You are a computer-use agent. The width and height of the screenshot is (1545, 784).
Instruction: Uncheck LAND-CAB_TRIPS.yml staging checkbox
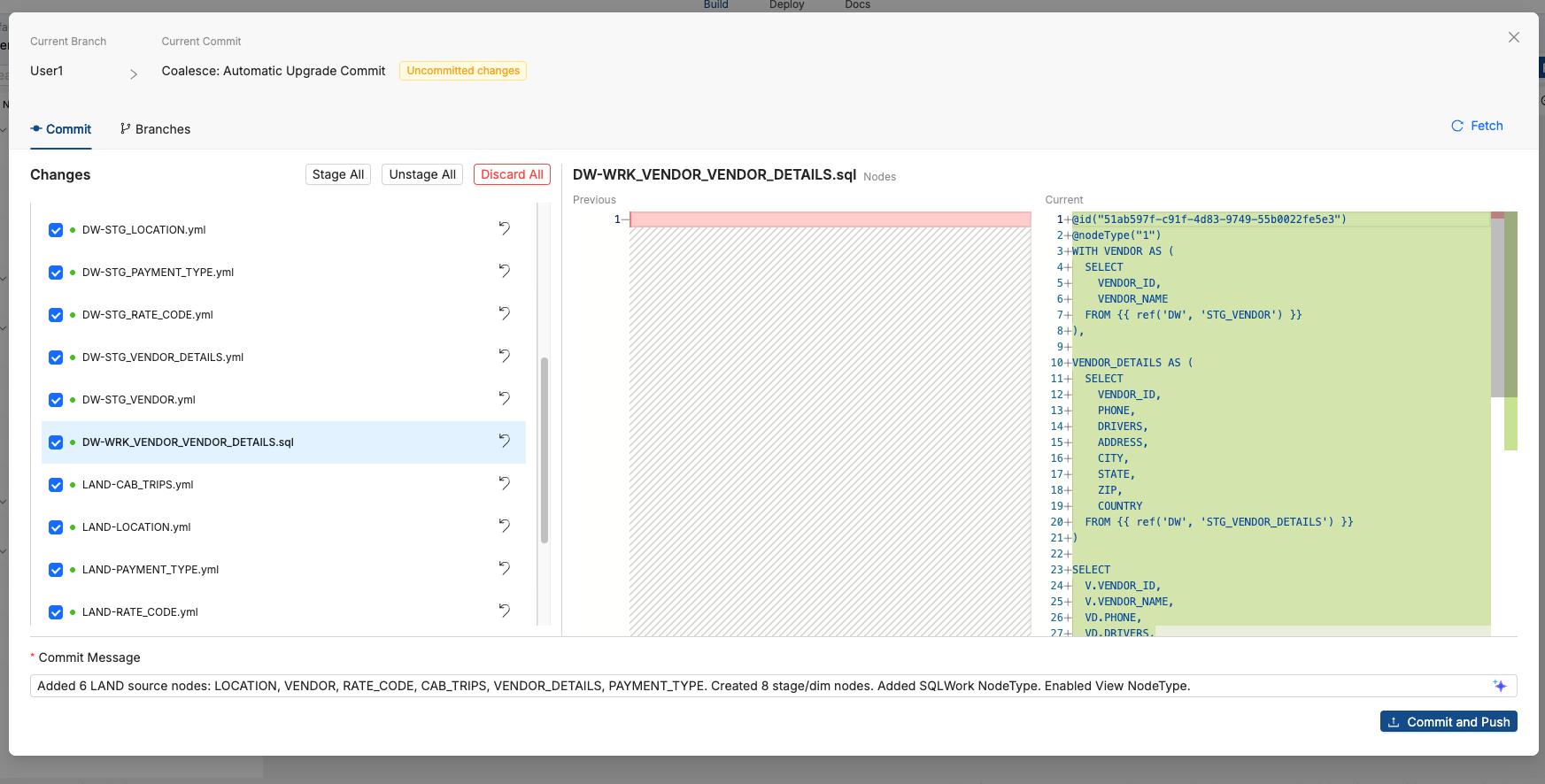click(x=56, y=485)
